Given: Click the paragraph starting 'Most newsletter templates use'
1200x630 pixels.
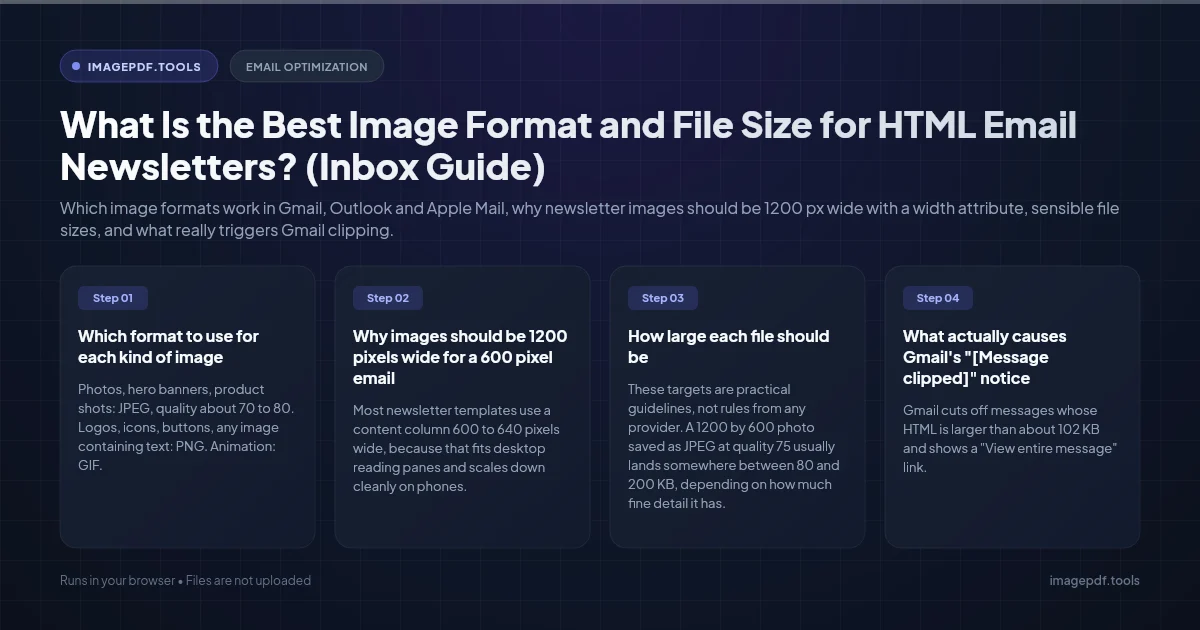Looking at the screenshot, I should (x=456, y=448).
